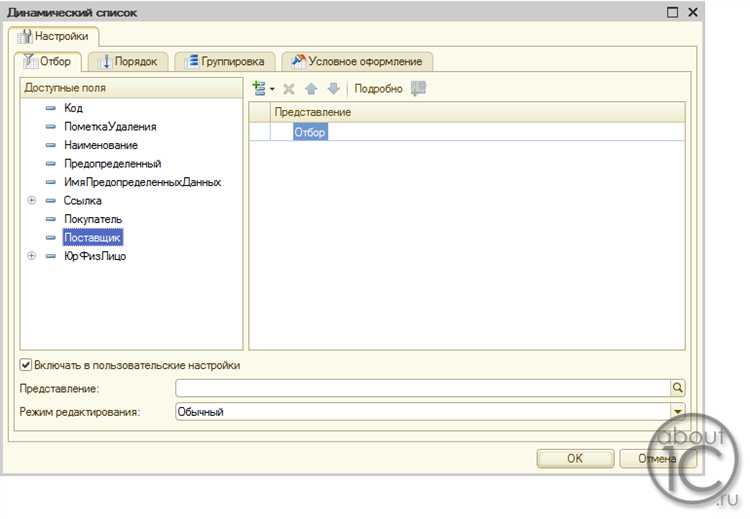Viewport: 750px width, 519px height.
Task: Click the field icon next to Наименование
Action: point(51,145)
